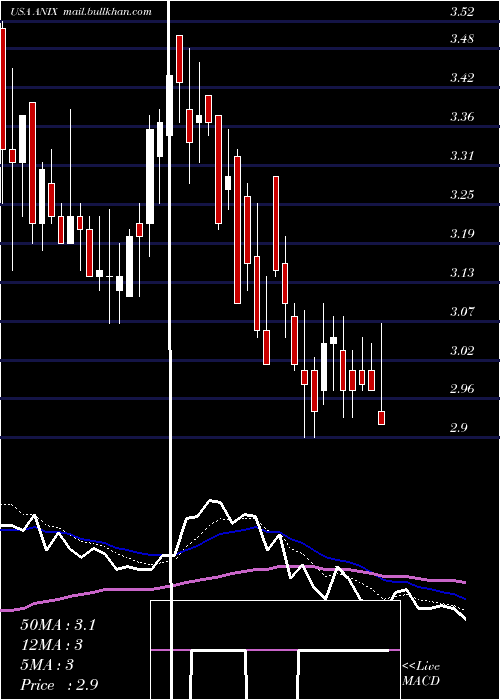Image resolution: width=500 pixels, height=700 pixels.
Task: Click the 'Price : 2.9' readout
Action: coord(59,685)
